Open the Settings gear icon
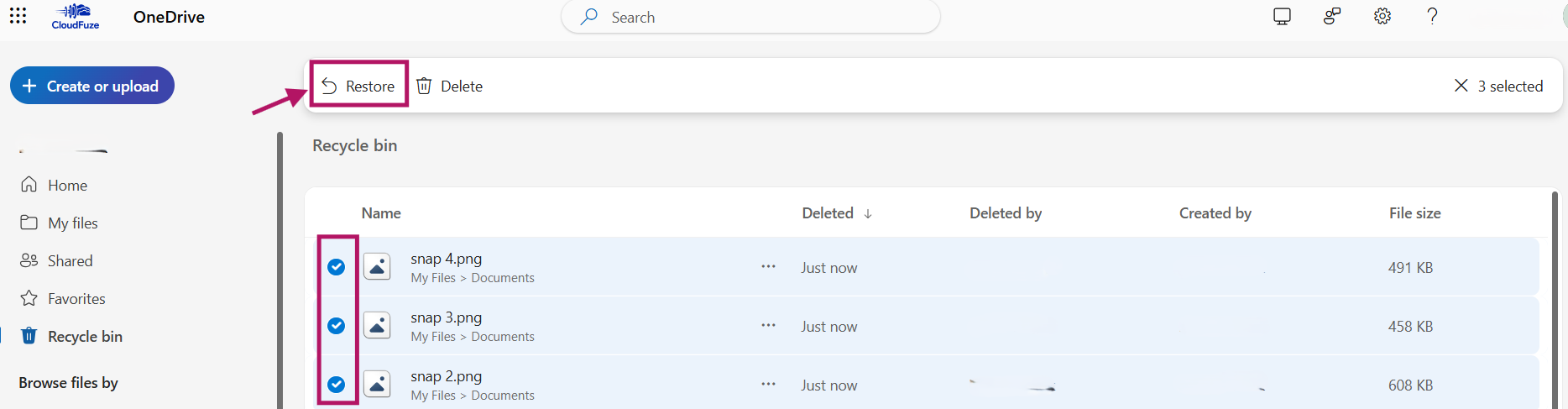This screenshot has width=1568, height=409. pos(1382,16)
